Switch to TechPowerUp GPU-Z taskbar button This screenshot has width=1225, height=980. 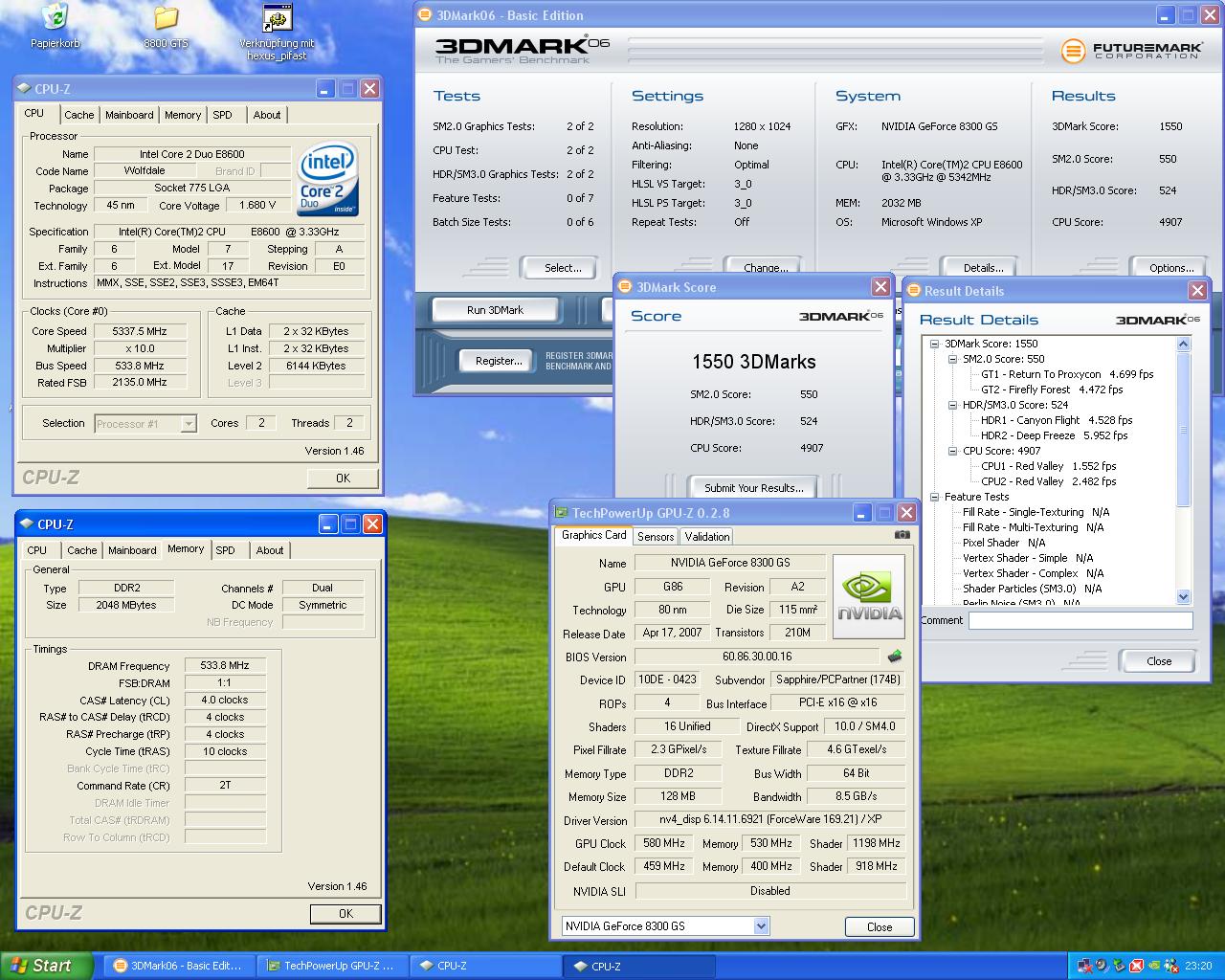(x=334, y=966)
